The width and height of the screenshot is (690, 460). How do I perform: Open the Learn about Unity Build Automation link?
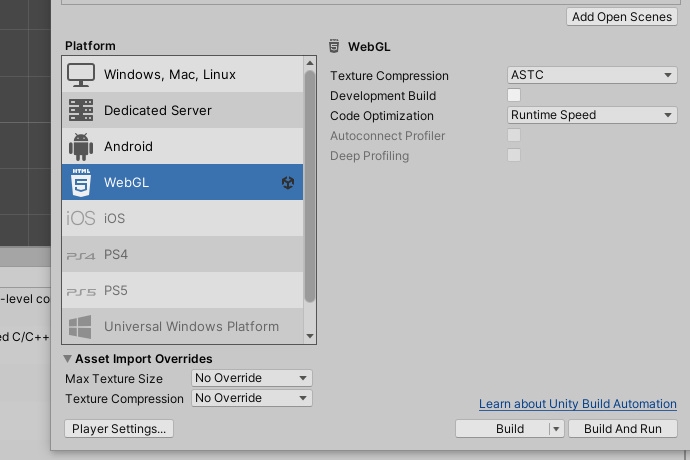[x=577, y=404]
